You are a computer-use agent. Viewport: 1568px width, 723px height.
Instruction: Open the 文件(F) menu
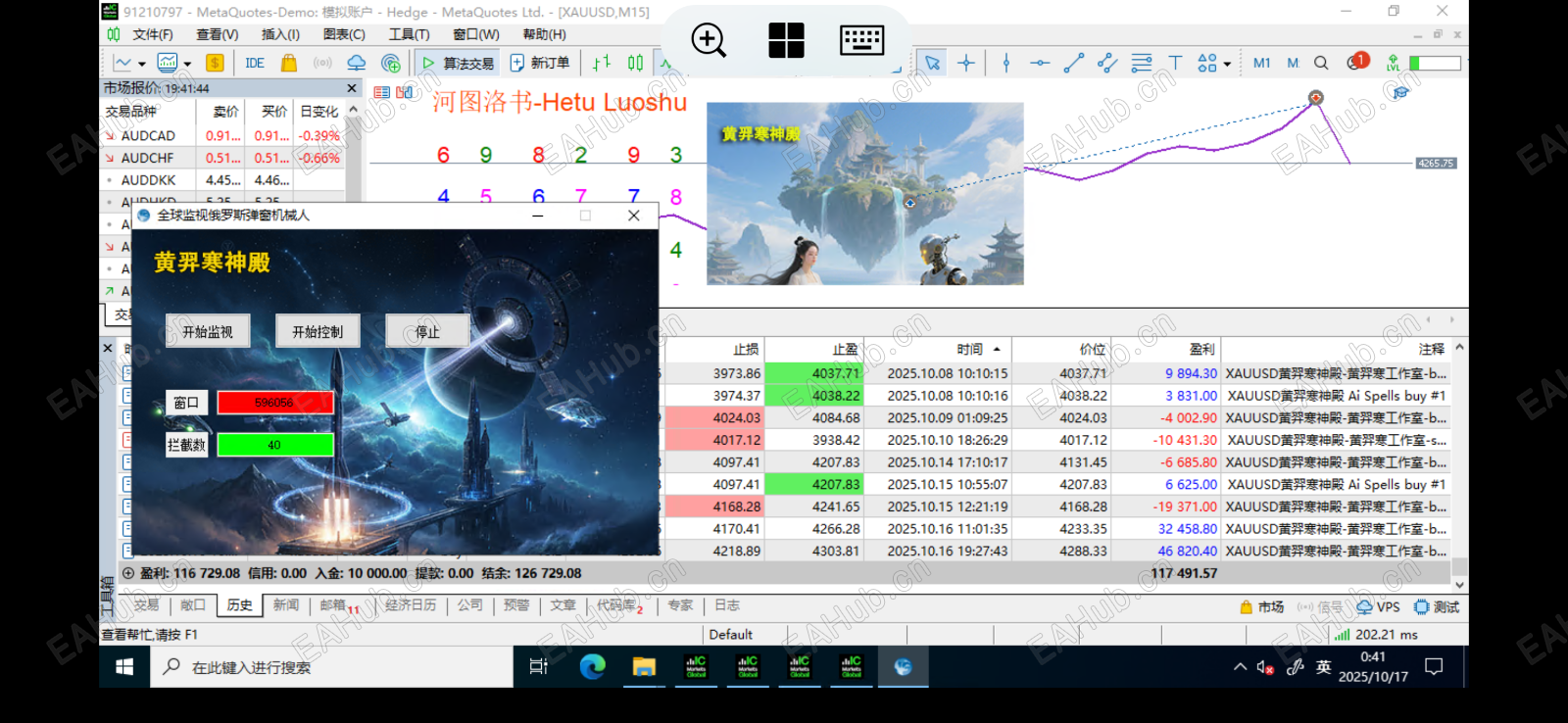(x=153, y=34)
